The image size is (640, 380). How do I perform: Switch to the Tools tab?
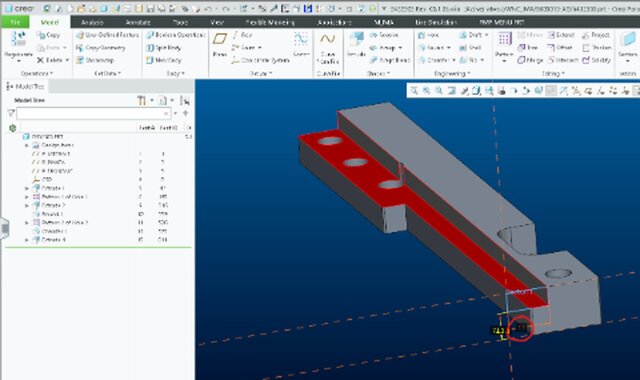180,22
